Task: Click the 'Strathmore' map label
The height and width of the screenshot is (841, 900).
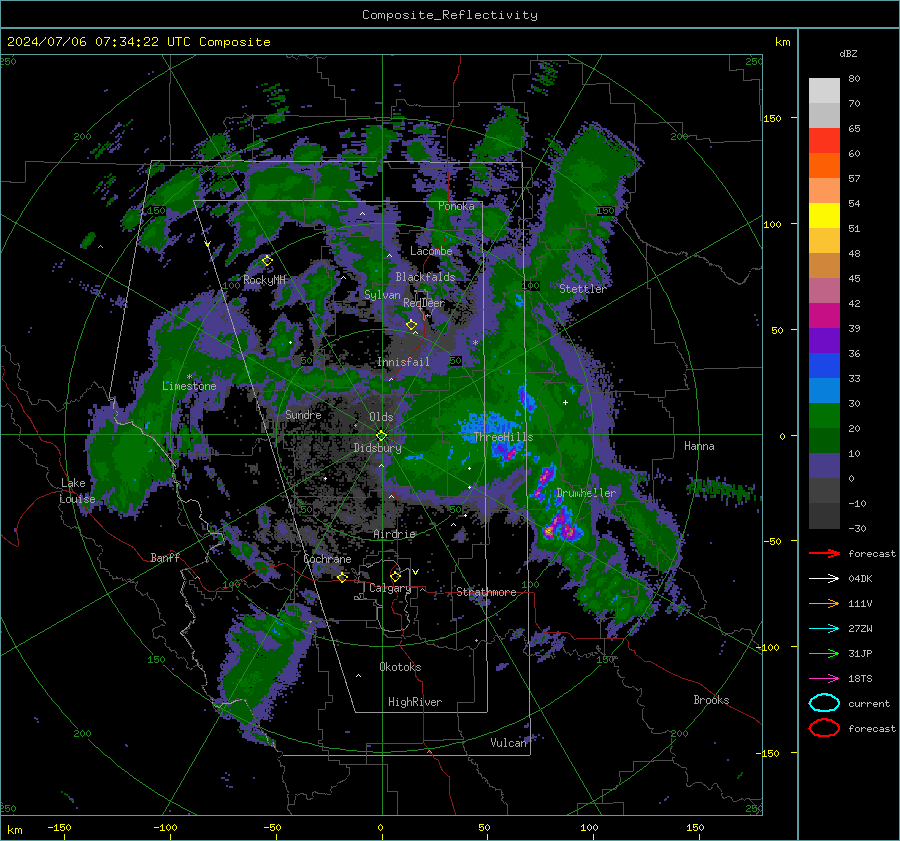Action: tap(486, 592)
